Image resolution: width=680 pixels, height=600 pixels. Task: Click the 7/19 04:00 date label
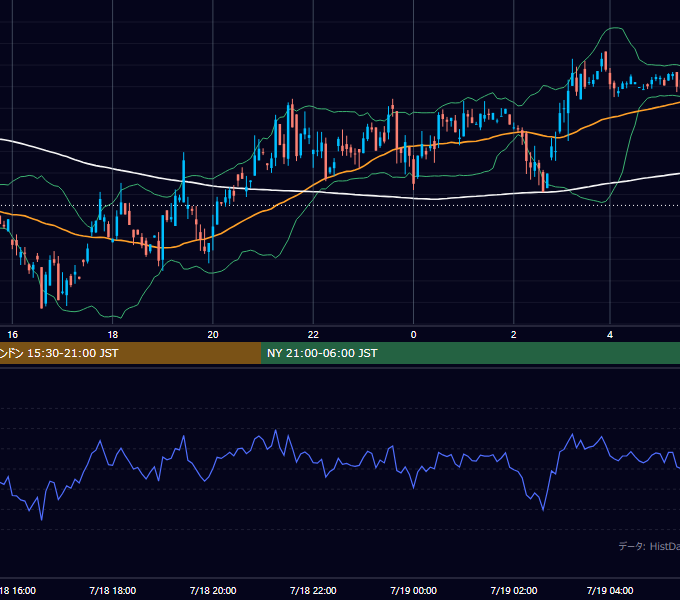point(610,590)
